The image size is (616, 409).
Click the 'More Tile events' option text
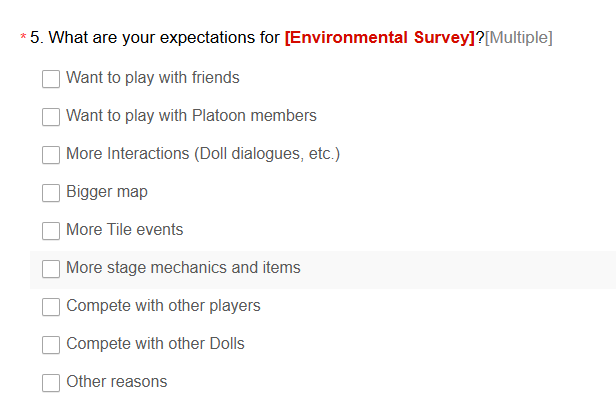point(125,229)
